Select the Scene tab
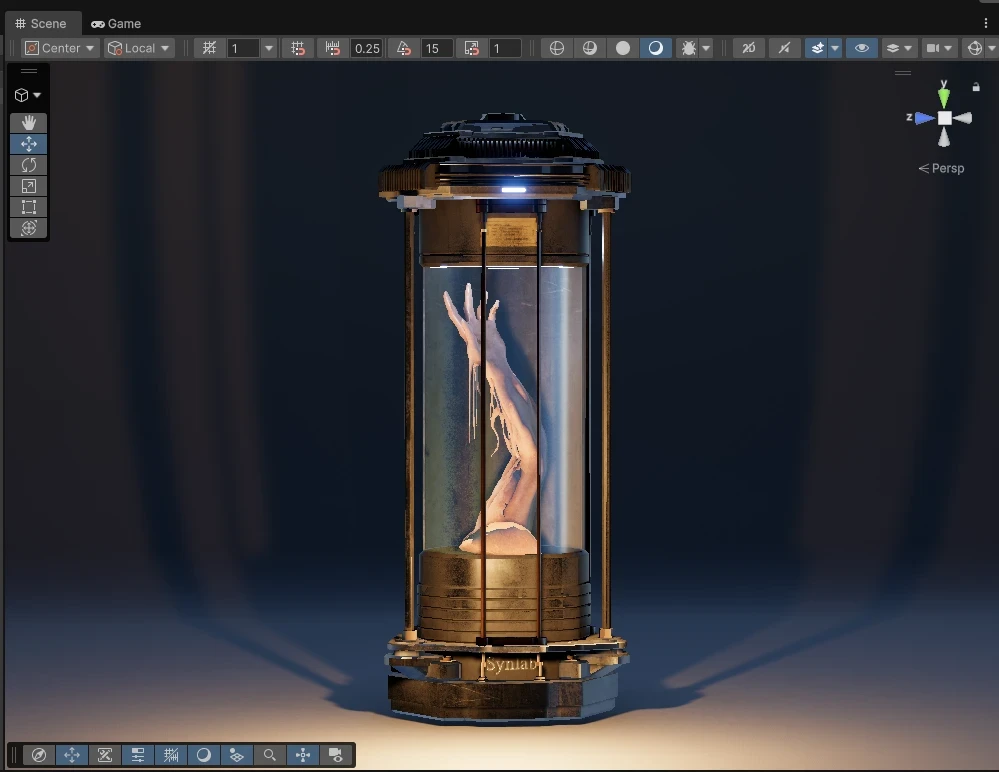 [42, 23]
